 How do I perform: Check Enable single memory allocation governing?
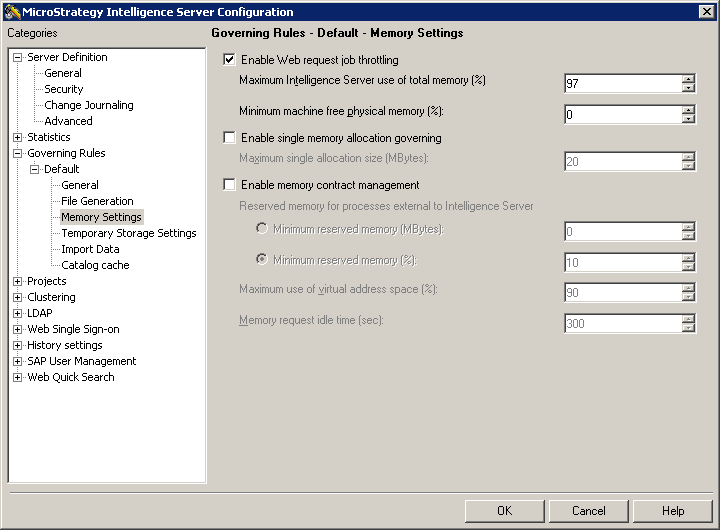point(229,138)
